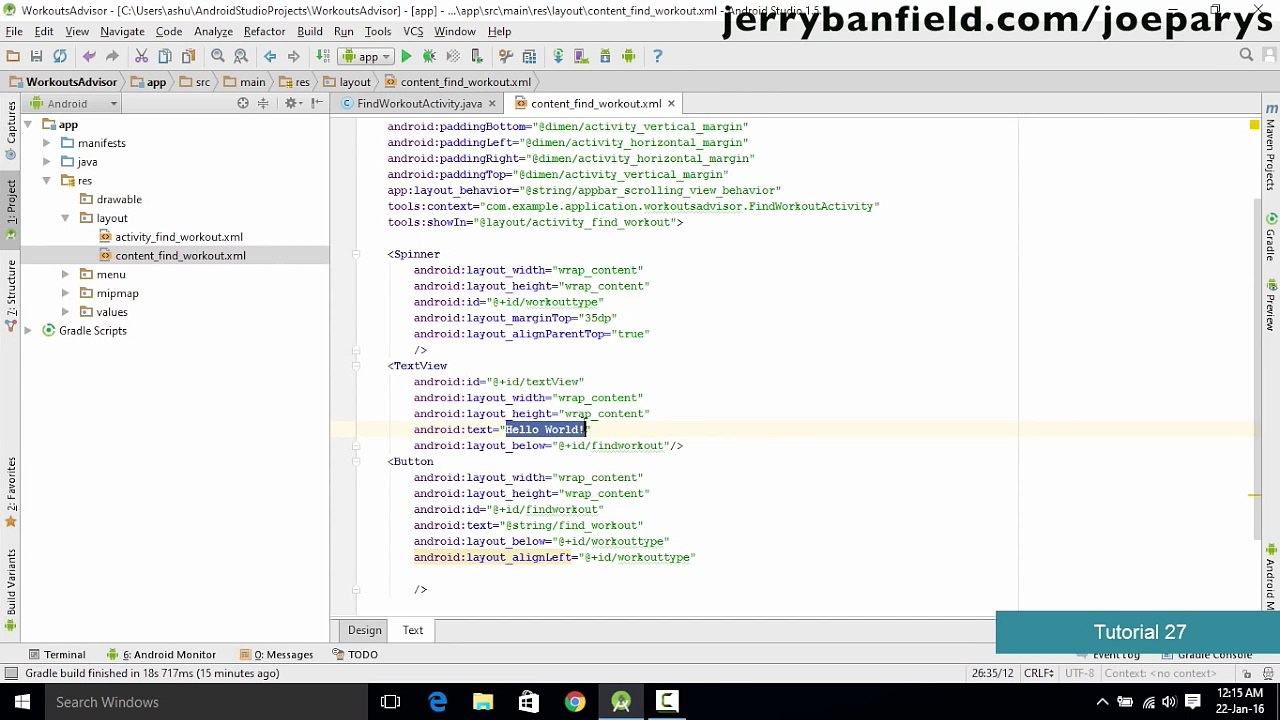Open Chrome from the taskbar
Viewport: 1280px width, 720px height.
[x=574, y=702]
